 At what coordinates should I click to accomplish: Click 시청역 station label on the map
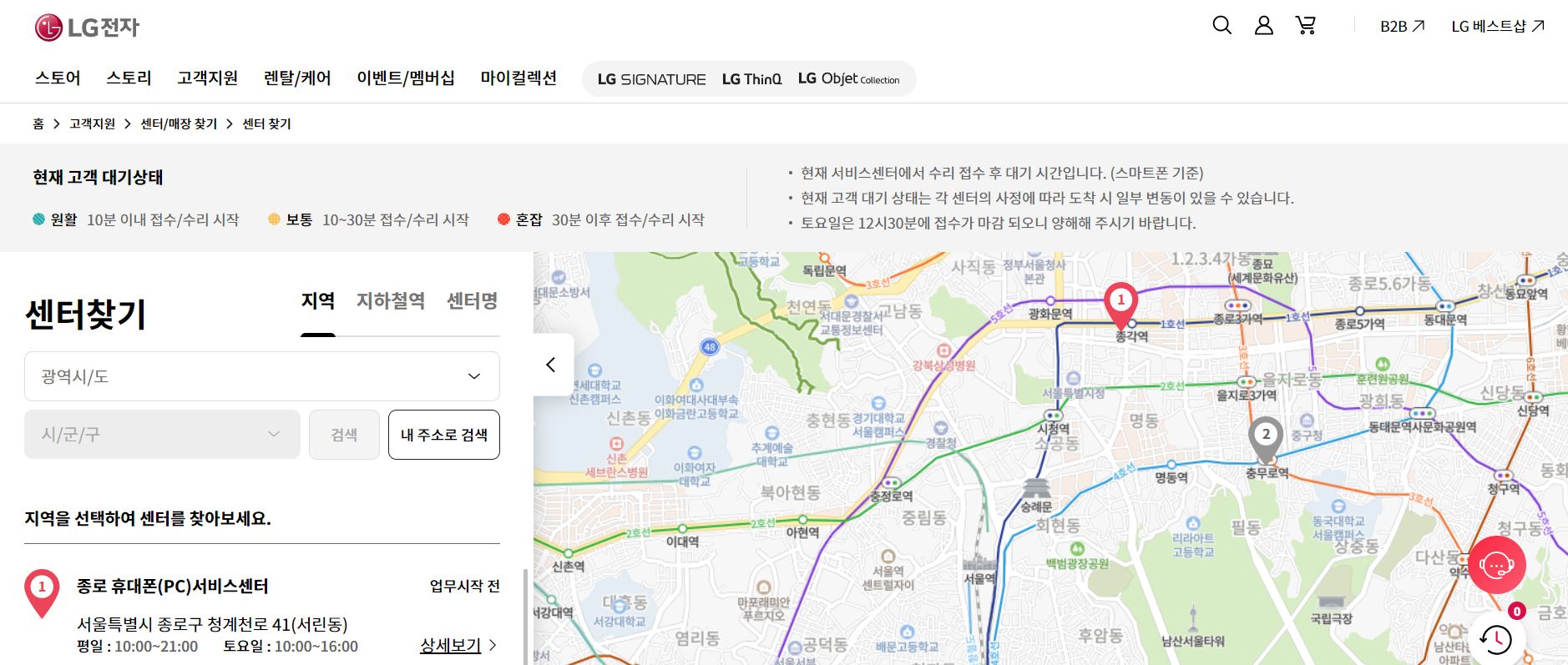[x=1054, y=429]
